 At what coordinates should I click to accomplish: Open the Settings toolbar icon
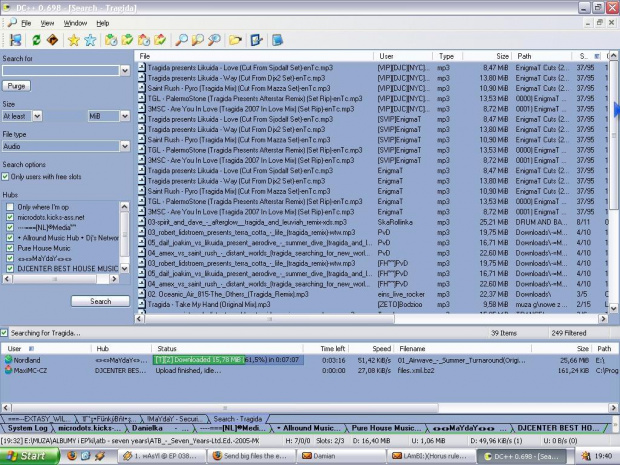pos(257,40)
